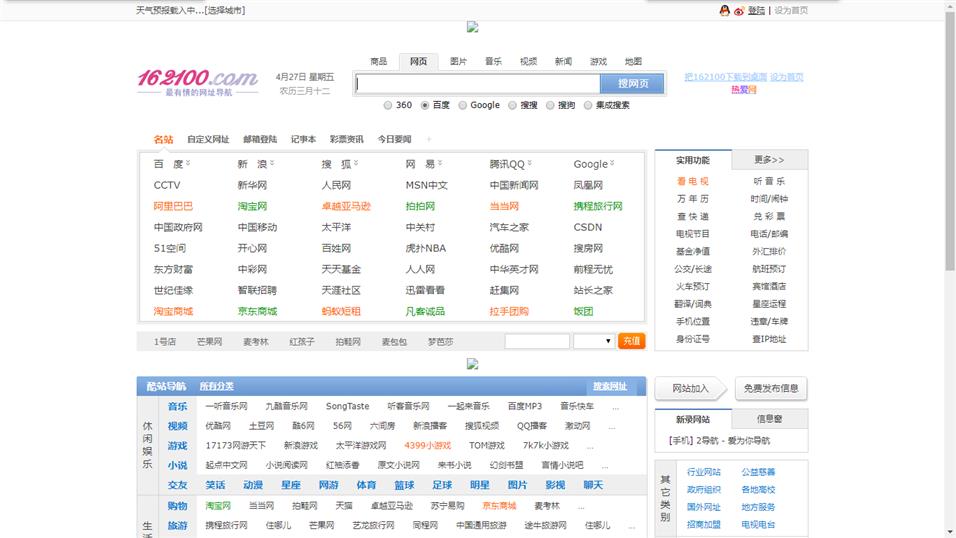
Task: Select the 百度 search engine radio button
Action: [x=425, y=105]
